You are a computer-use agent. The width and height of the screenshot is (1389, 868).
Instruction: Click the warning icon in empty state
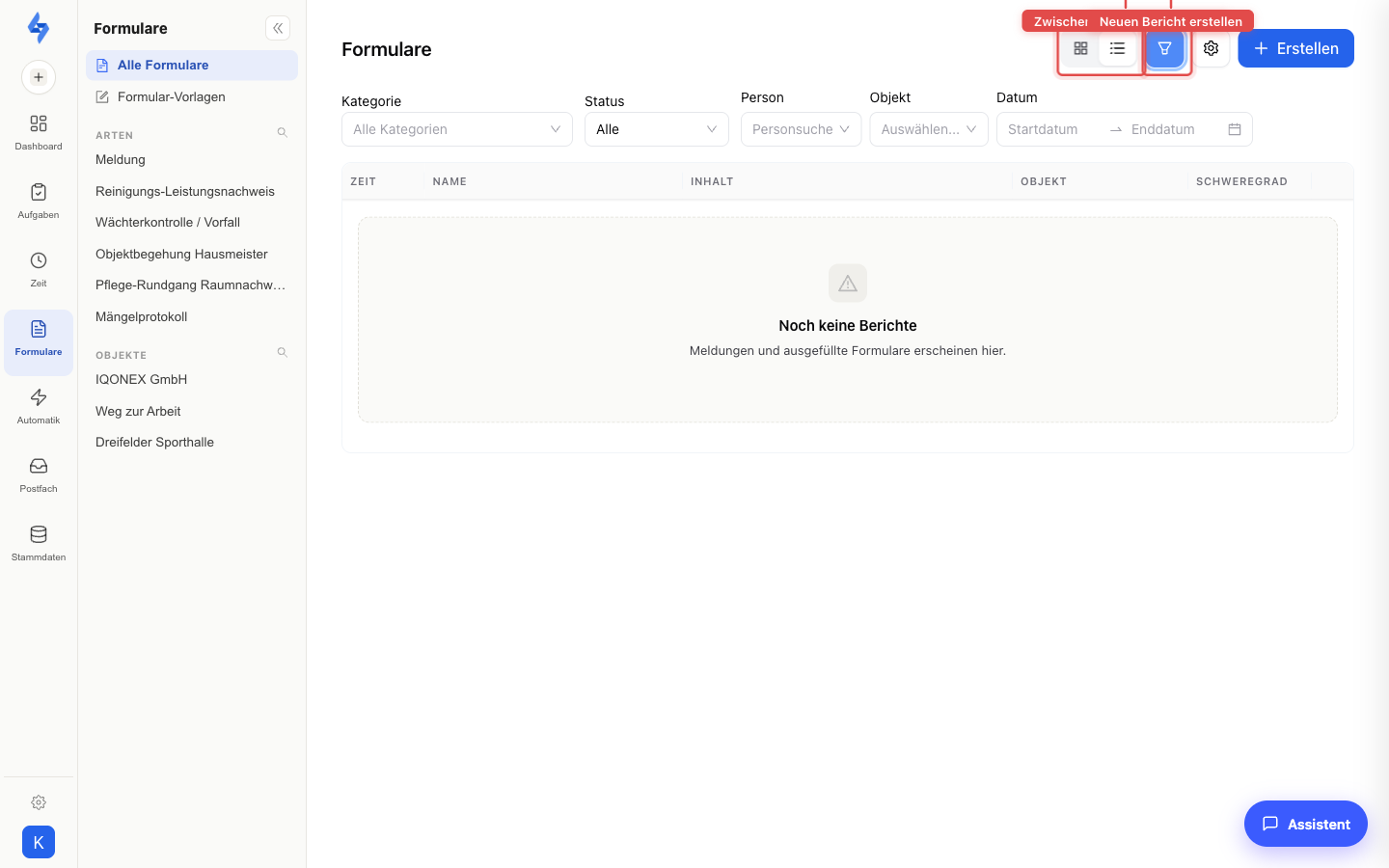848,284
